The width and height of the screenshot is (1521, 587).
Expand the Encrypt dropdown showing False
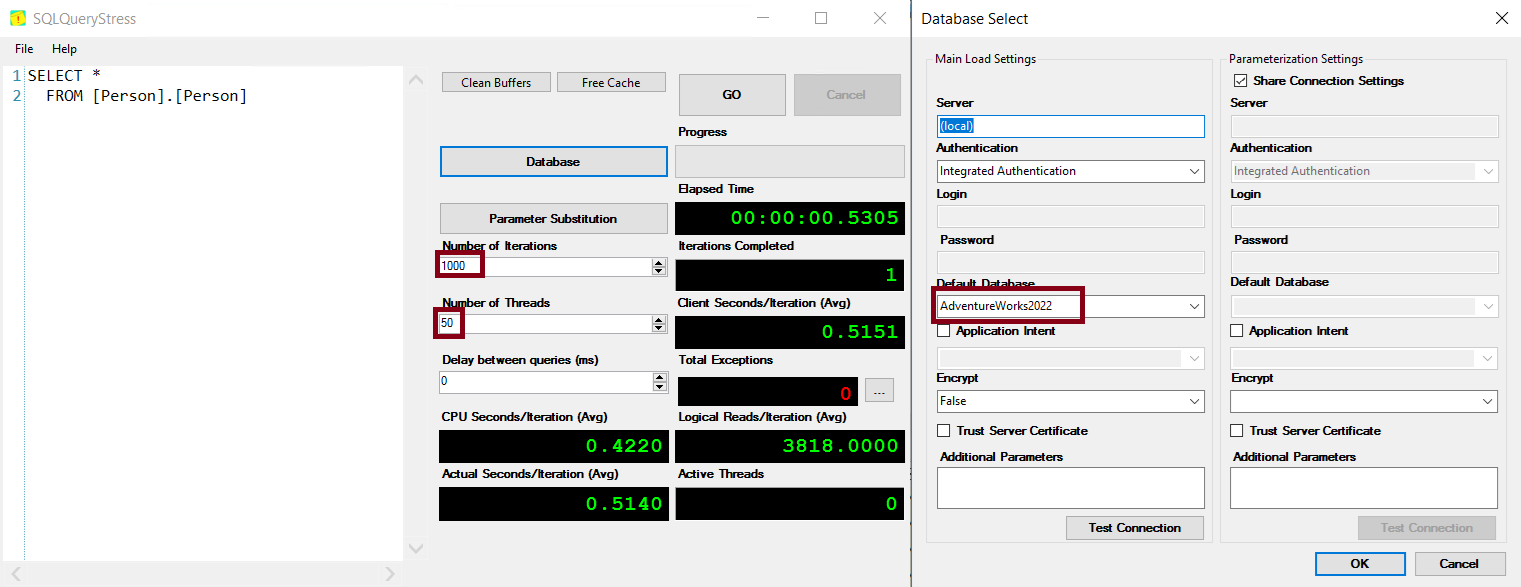[1195, 401]
